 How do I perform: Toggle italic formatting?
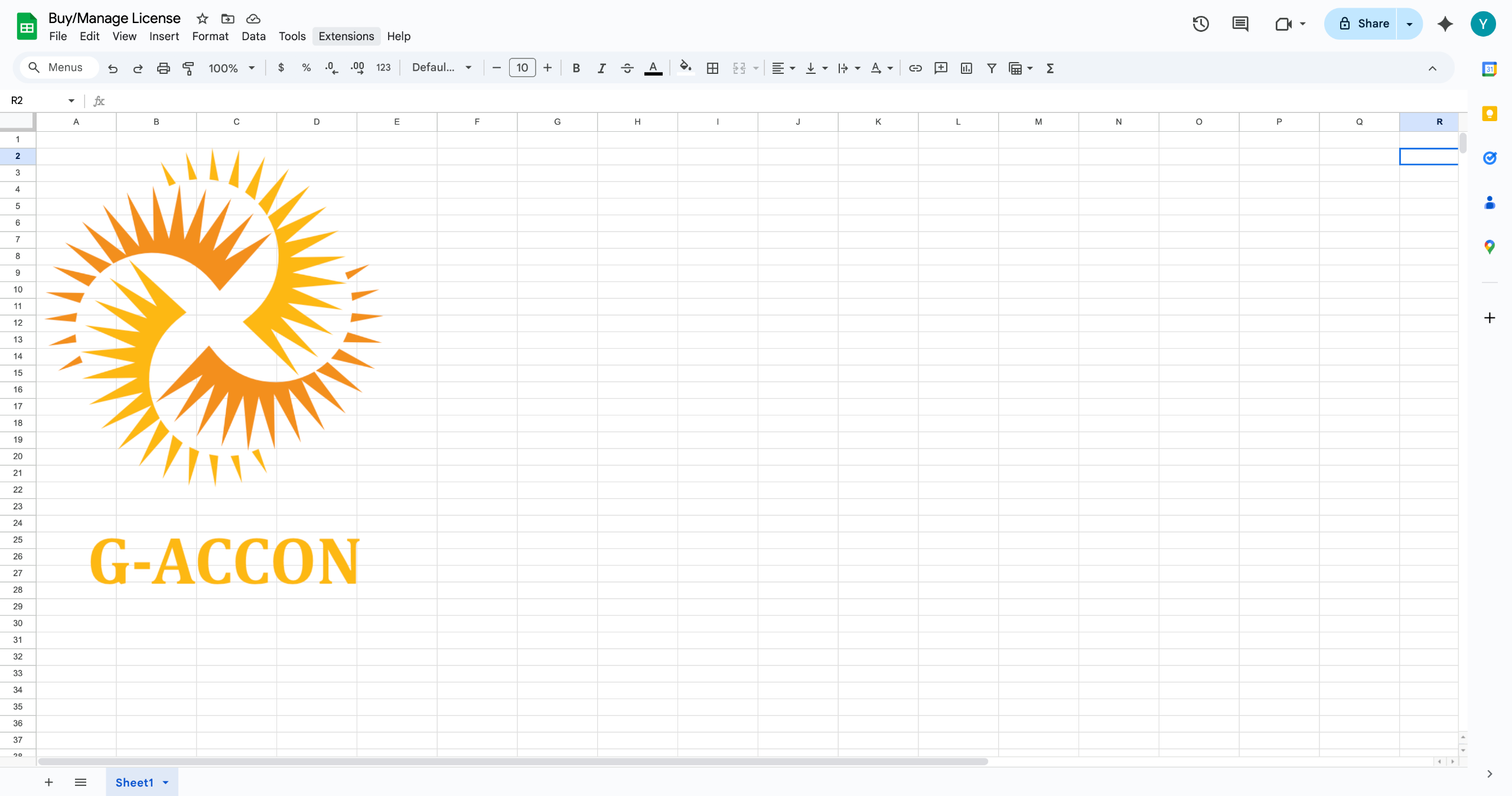coord(601,68)
